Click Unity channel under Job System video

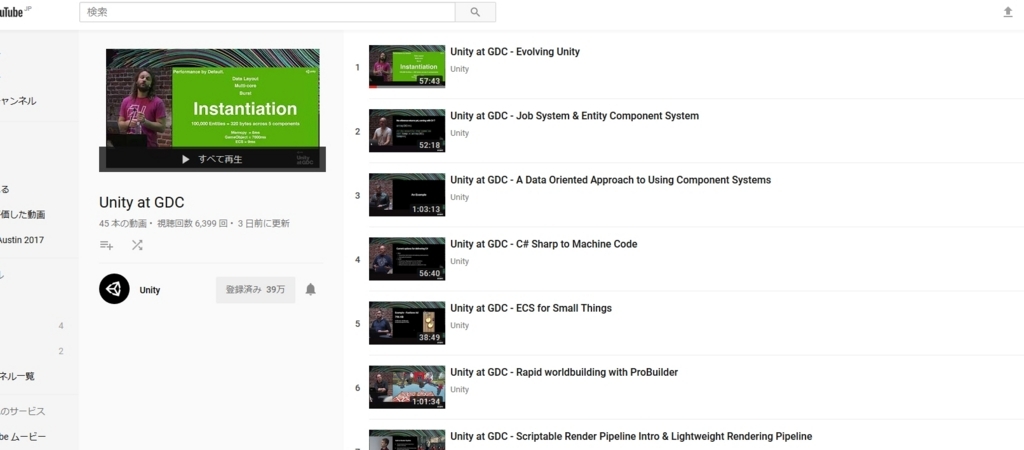coord(459,133)
